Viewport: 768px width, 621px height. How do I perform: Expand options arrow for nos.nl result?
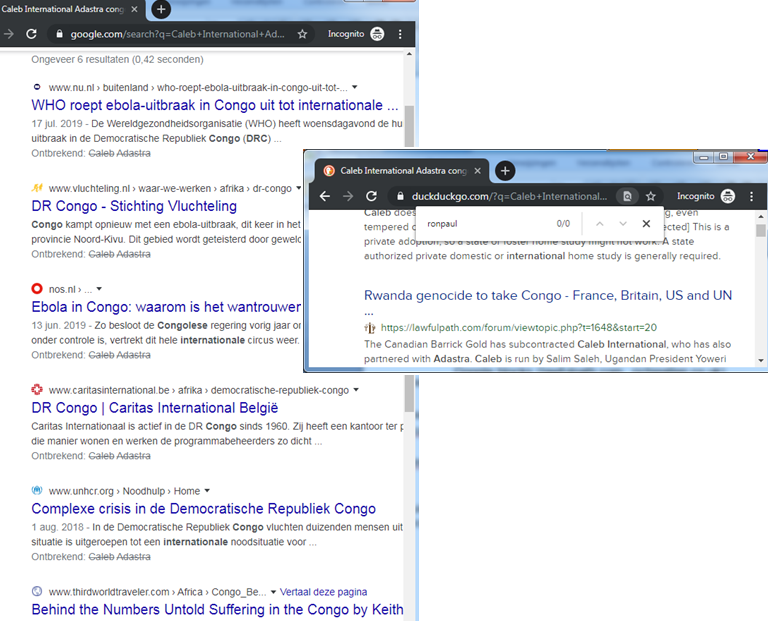pos(99,289)
